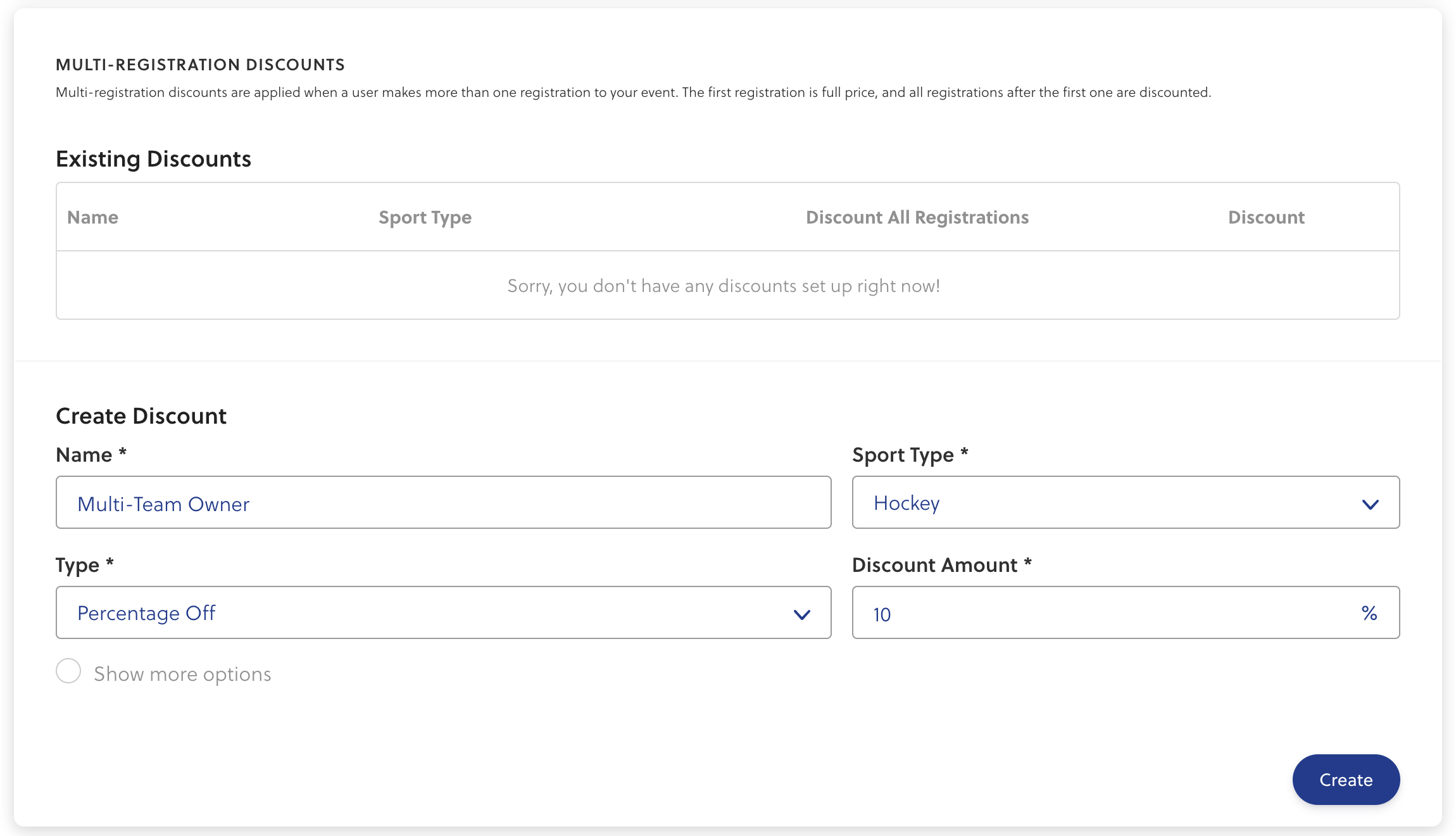Click the percent symbol in Discount Amount
The image size is (1456, 836).
click(x=1369, y=613)
